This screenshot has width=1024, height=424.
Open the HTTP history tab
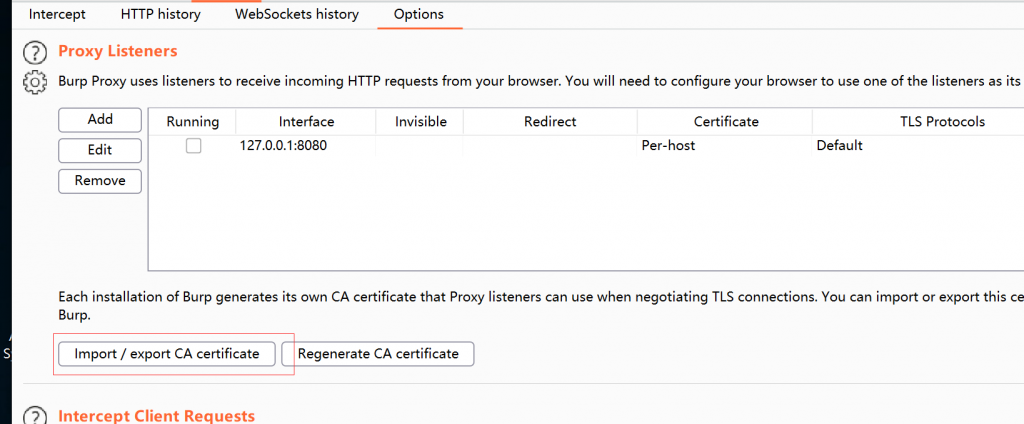[x=160, y=15]
